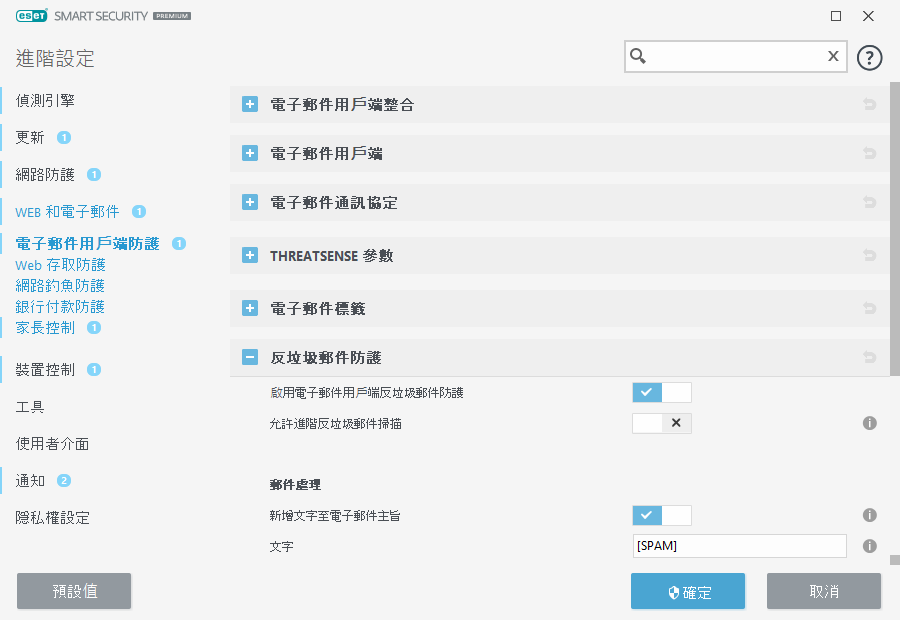The image size is (900, 620).
Task: Reset 反垃圾郵件防護 section using undo arrow
Action: 869,357
